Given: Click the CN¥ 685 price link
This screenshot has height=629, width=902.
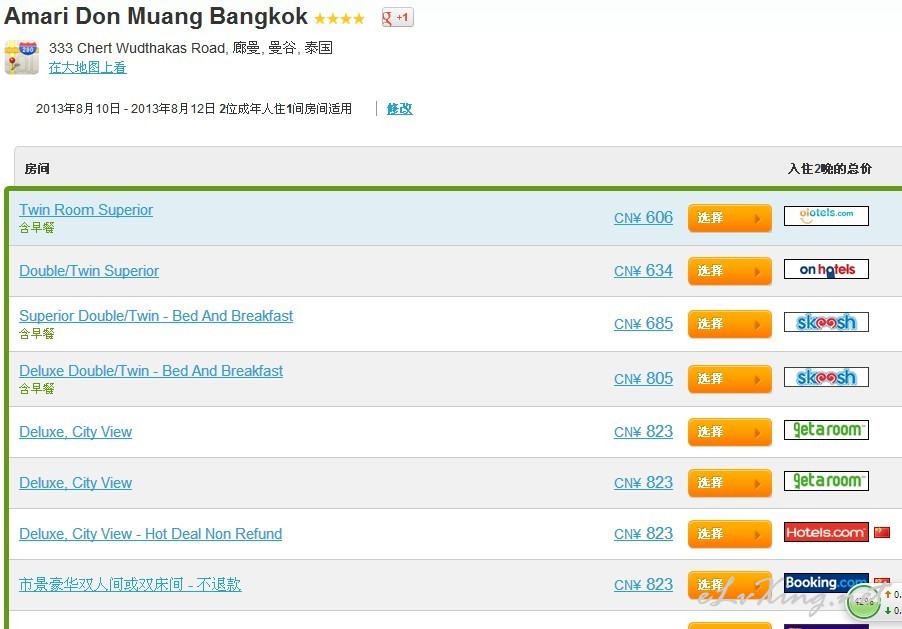Looking at the screenshot, I should click(643, 323).
